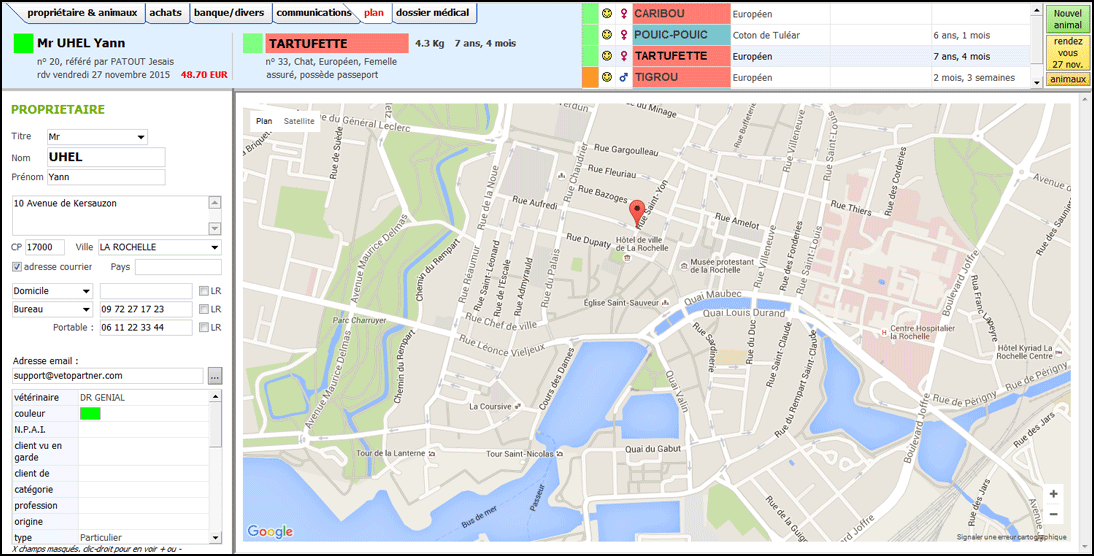This screenshot has height=556, width=1094.
Task: Click the red location pin on map
Action: click(x=637, y=212)
